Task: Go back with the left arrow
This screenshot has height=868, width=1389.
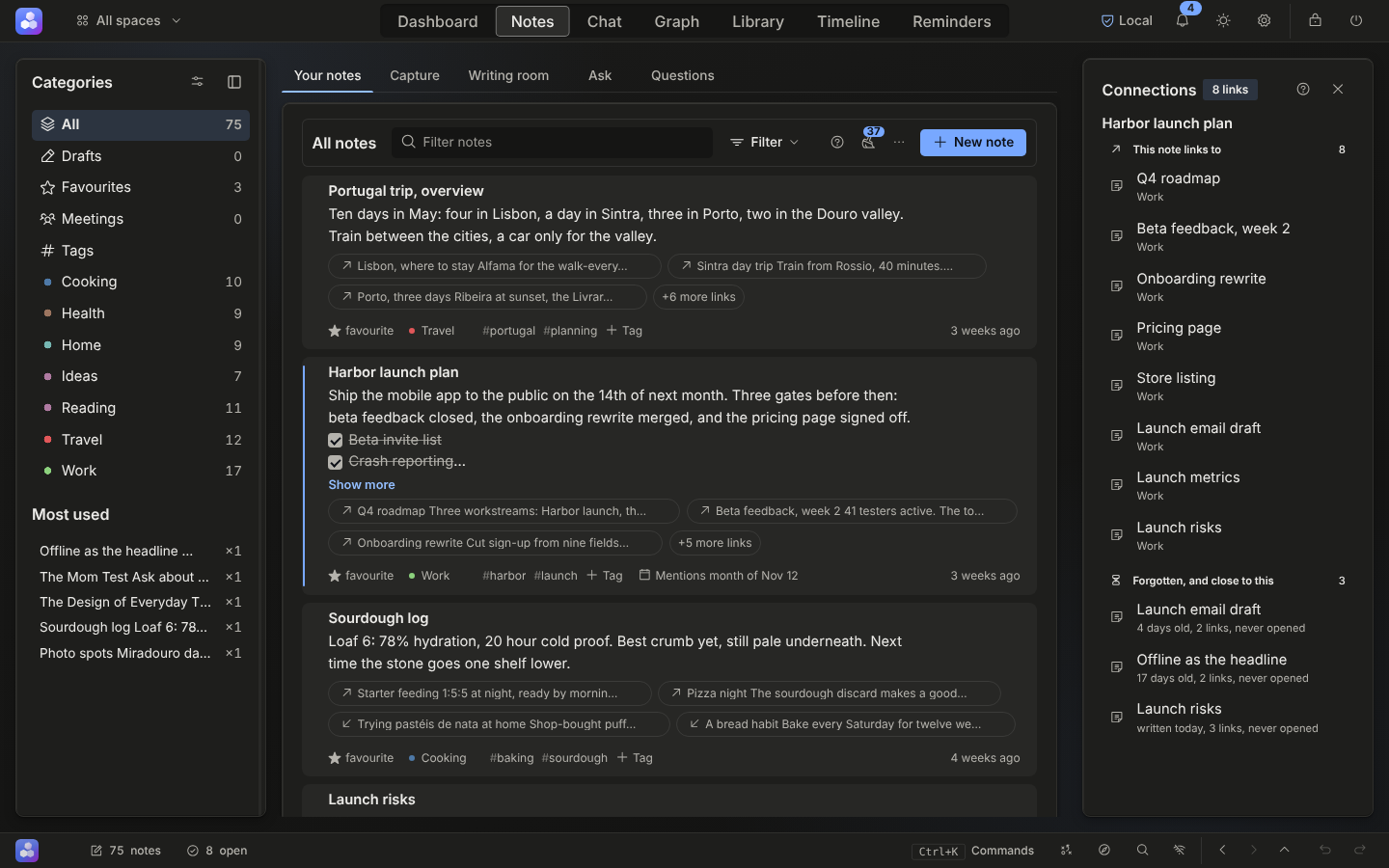Action: 1222,850
